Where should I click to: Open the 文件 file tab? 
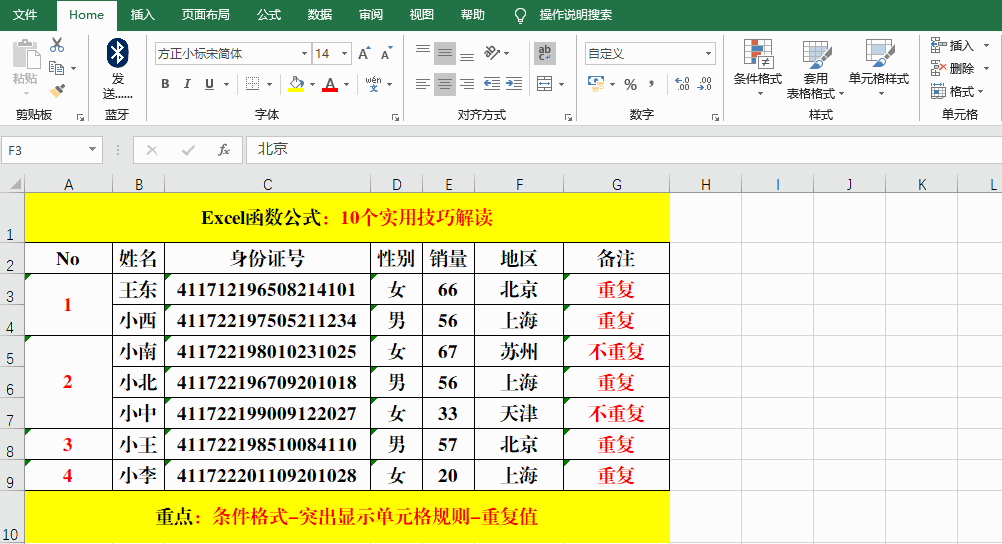[x=25, y=15]
